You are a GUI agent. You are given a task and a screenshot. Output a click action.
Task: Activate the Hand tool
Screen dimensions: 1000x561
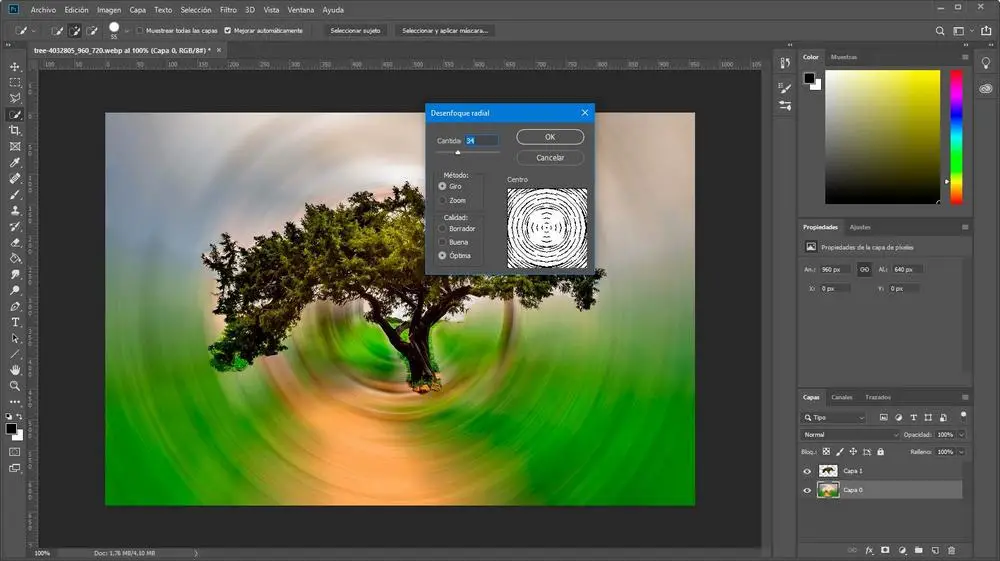point(15,370)
